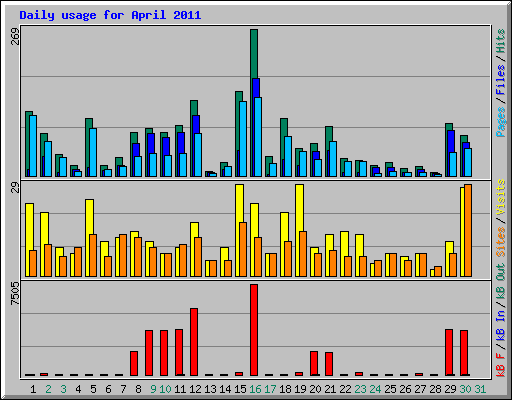Click day label '25' on the x-axis

pos(390,389)
